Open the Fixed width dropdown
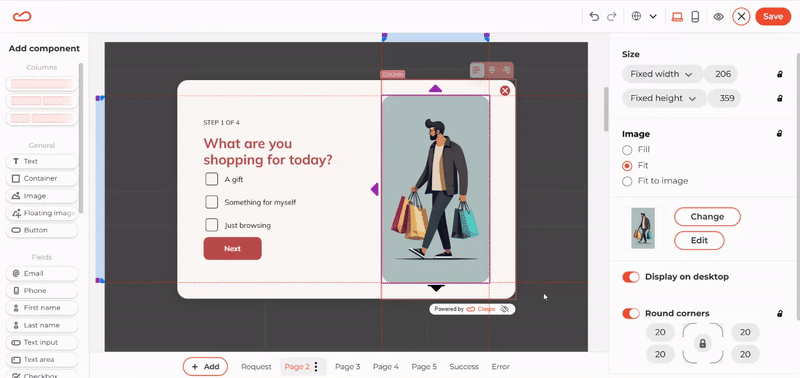 point(662,74)
